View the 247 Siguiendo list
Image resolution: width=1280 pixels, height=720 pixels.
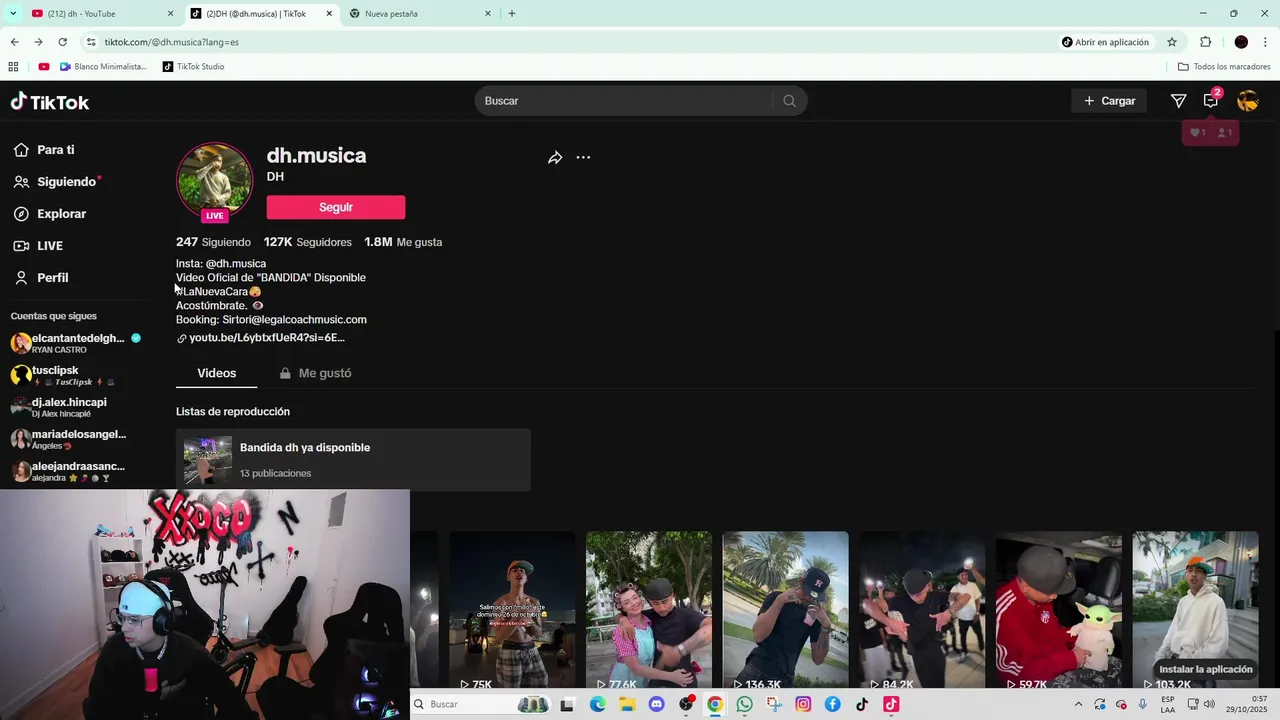[x=213, y=242]
